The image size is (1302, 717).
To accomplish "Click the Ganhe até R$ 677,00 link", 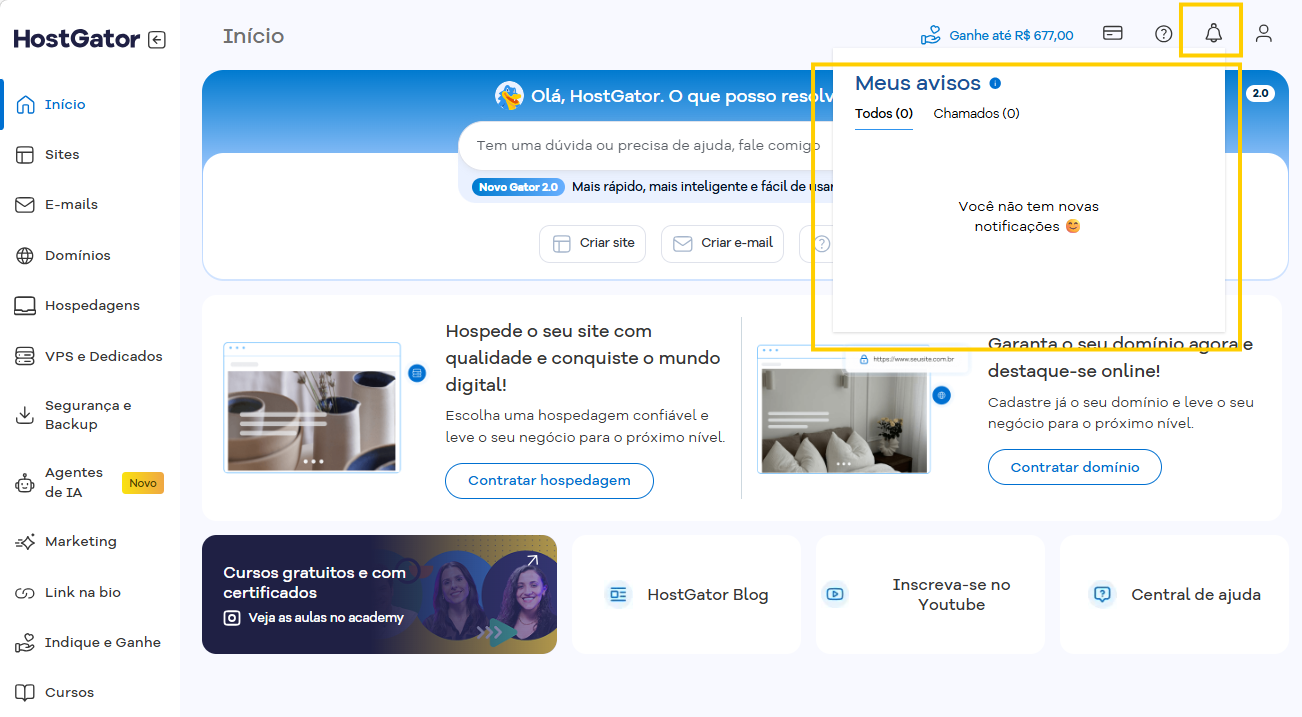I will [1011, 35].
